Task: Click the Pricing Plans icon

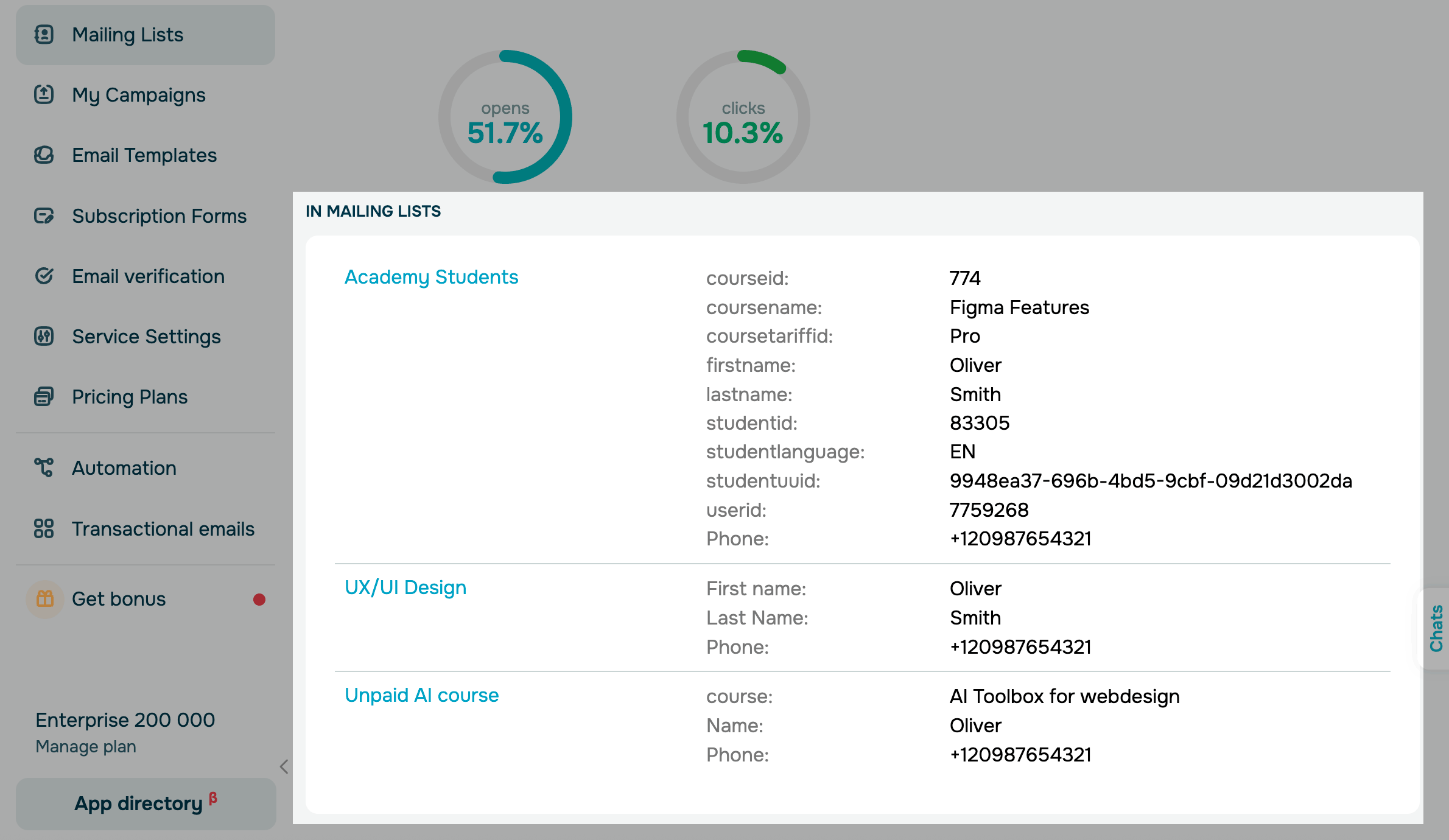Action: click(44, 397)
